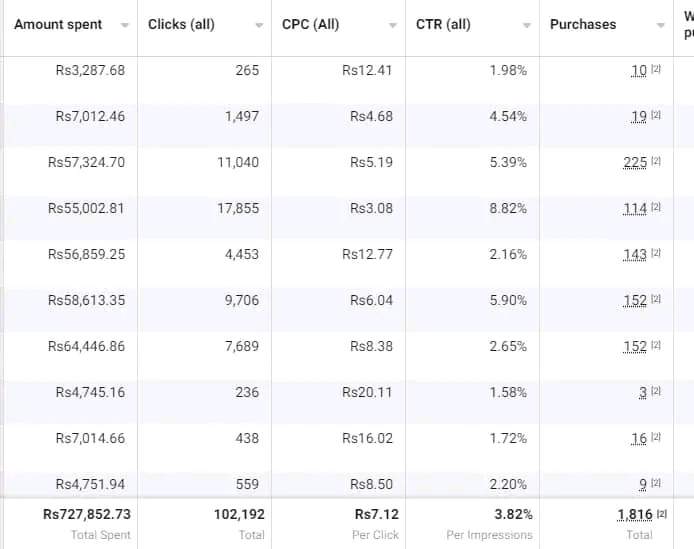Sort by the Amount spent header label
Viewport: 694px width, 549px height.
click(x=58, y=24)
